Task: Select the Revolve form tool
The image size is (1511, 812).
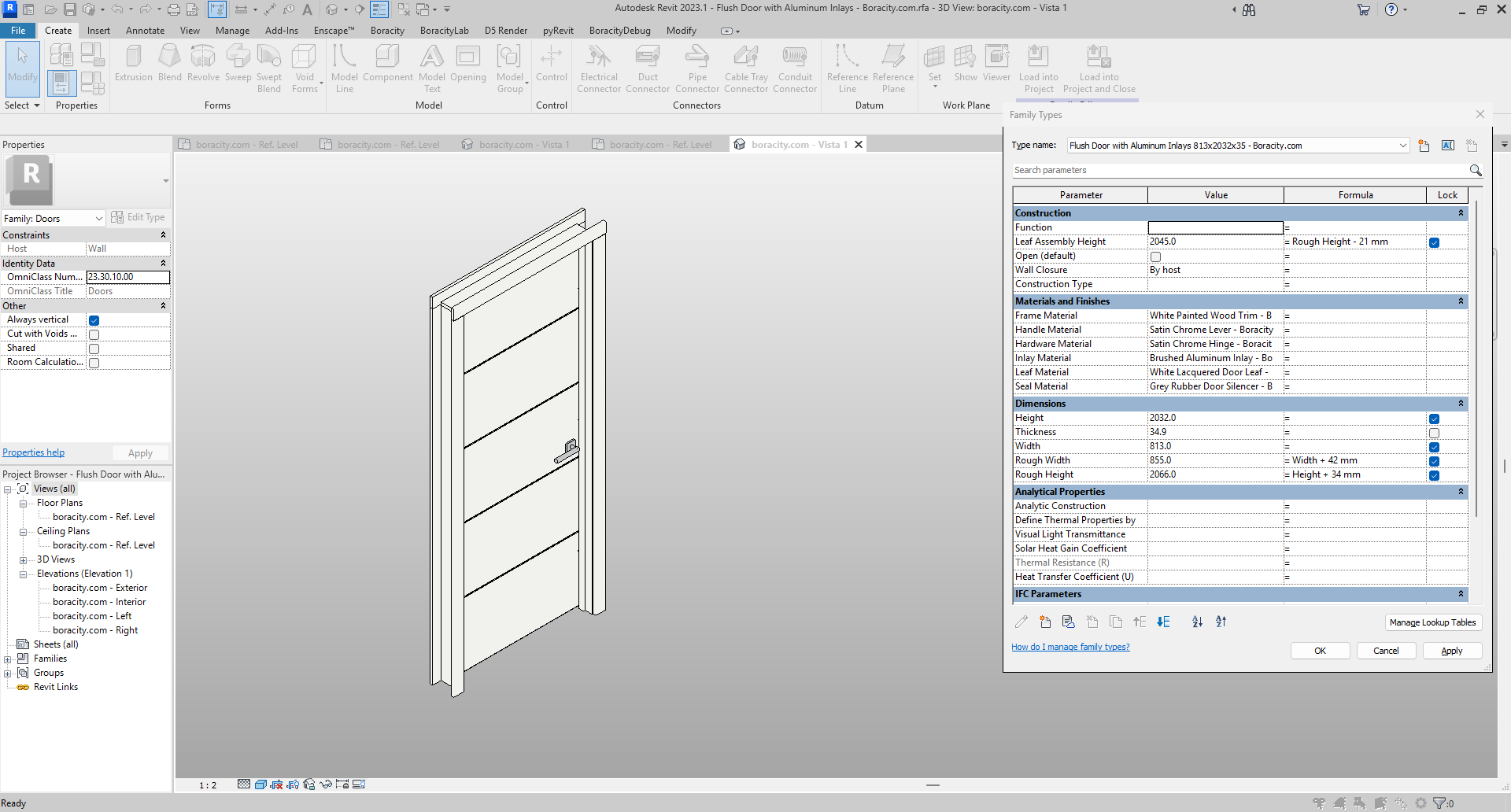Action: [203, 63]
